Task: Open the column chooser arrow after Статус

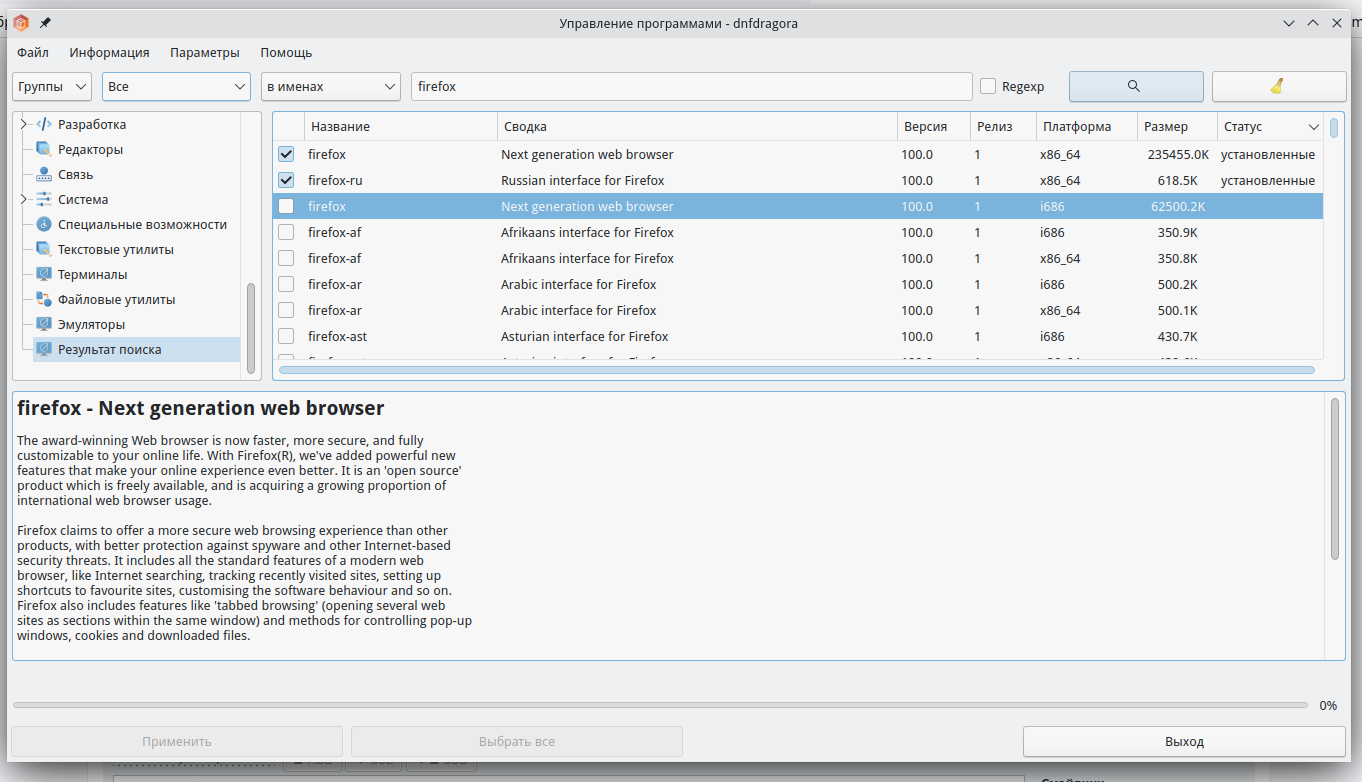Action: 1313,127
